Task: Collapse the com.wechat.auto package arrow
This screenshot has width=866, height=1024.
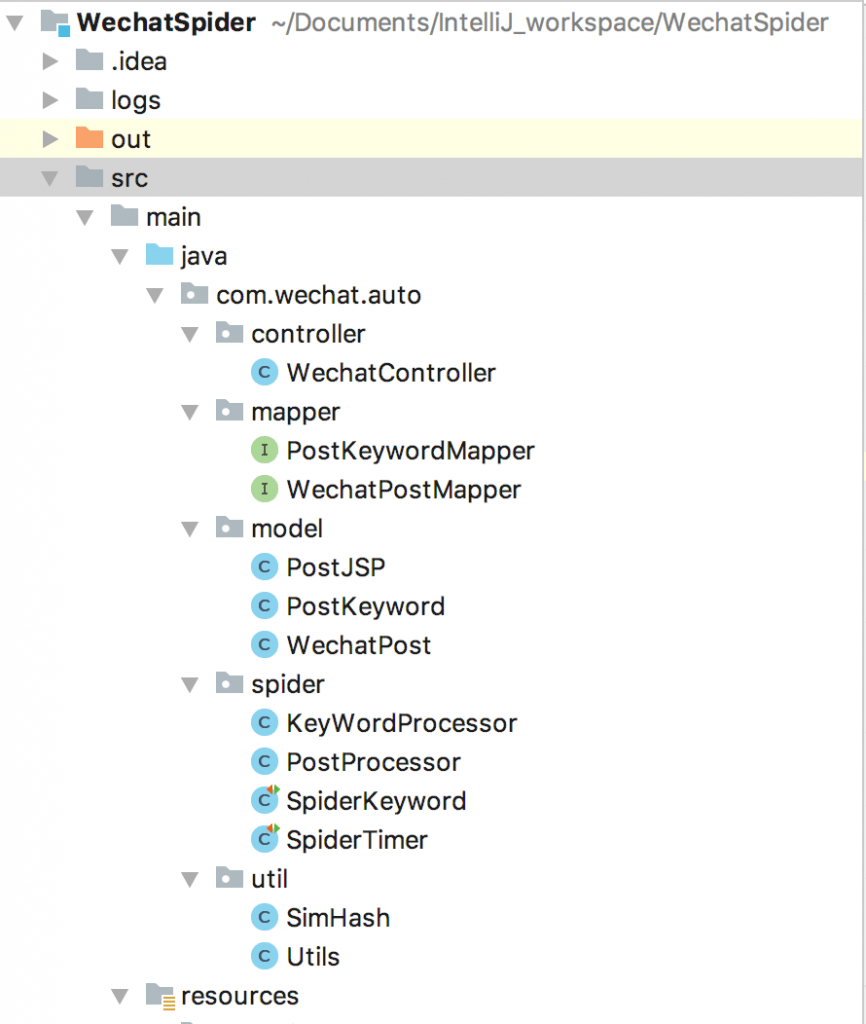Action: tap(155, 295)
